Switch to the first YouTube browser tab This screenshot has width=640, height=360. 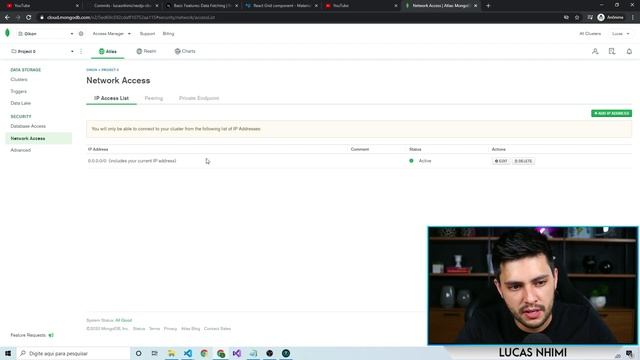click(x=41, y=6)
